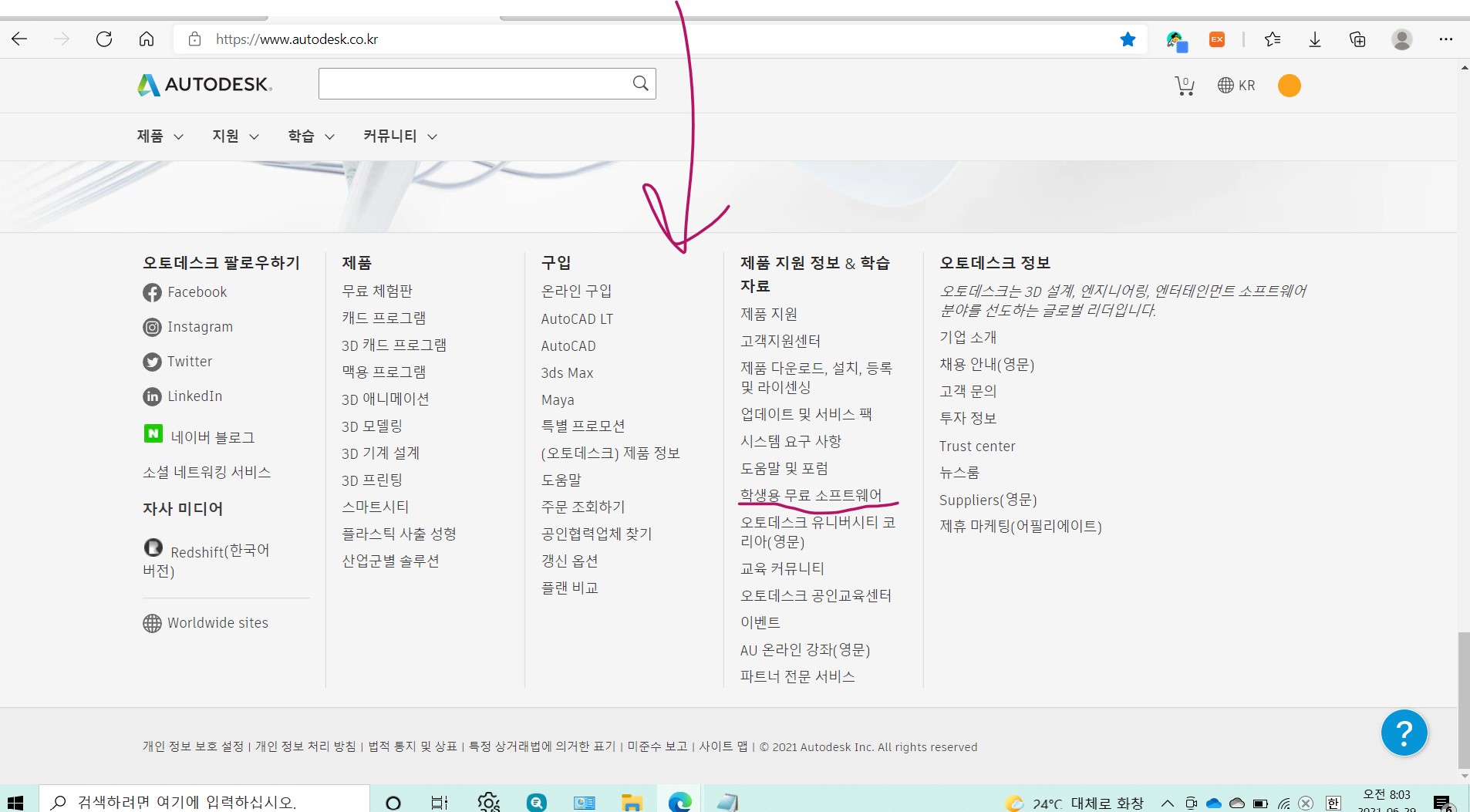Image resolution: width=1470 pixels, height=812 pixels.
Task: Reload the page with the refresh icon
Action: (104, 39)
